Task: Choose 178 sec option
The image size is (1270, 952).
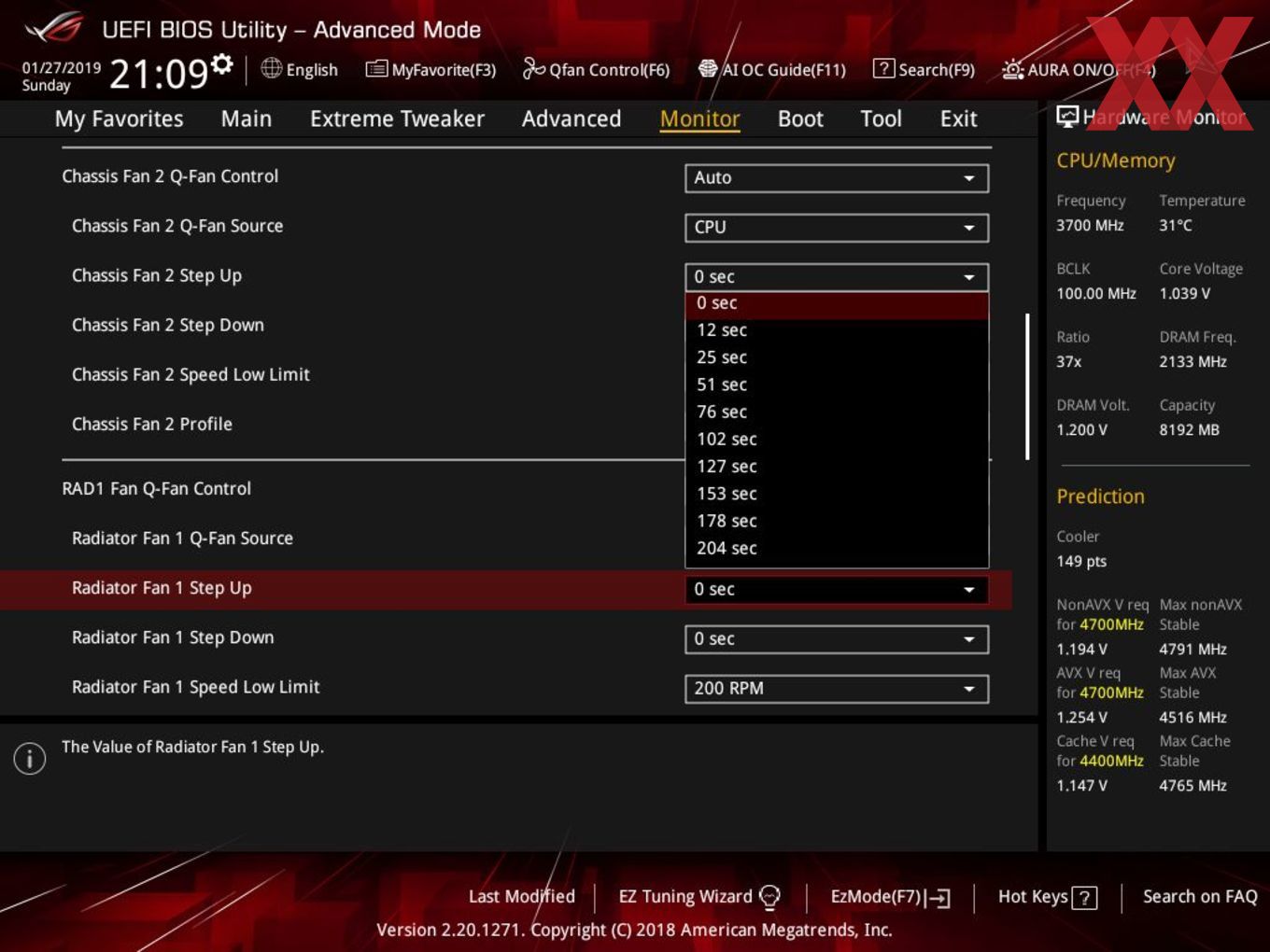Action: [837, 521]
